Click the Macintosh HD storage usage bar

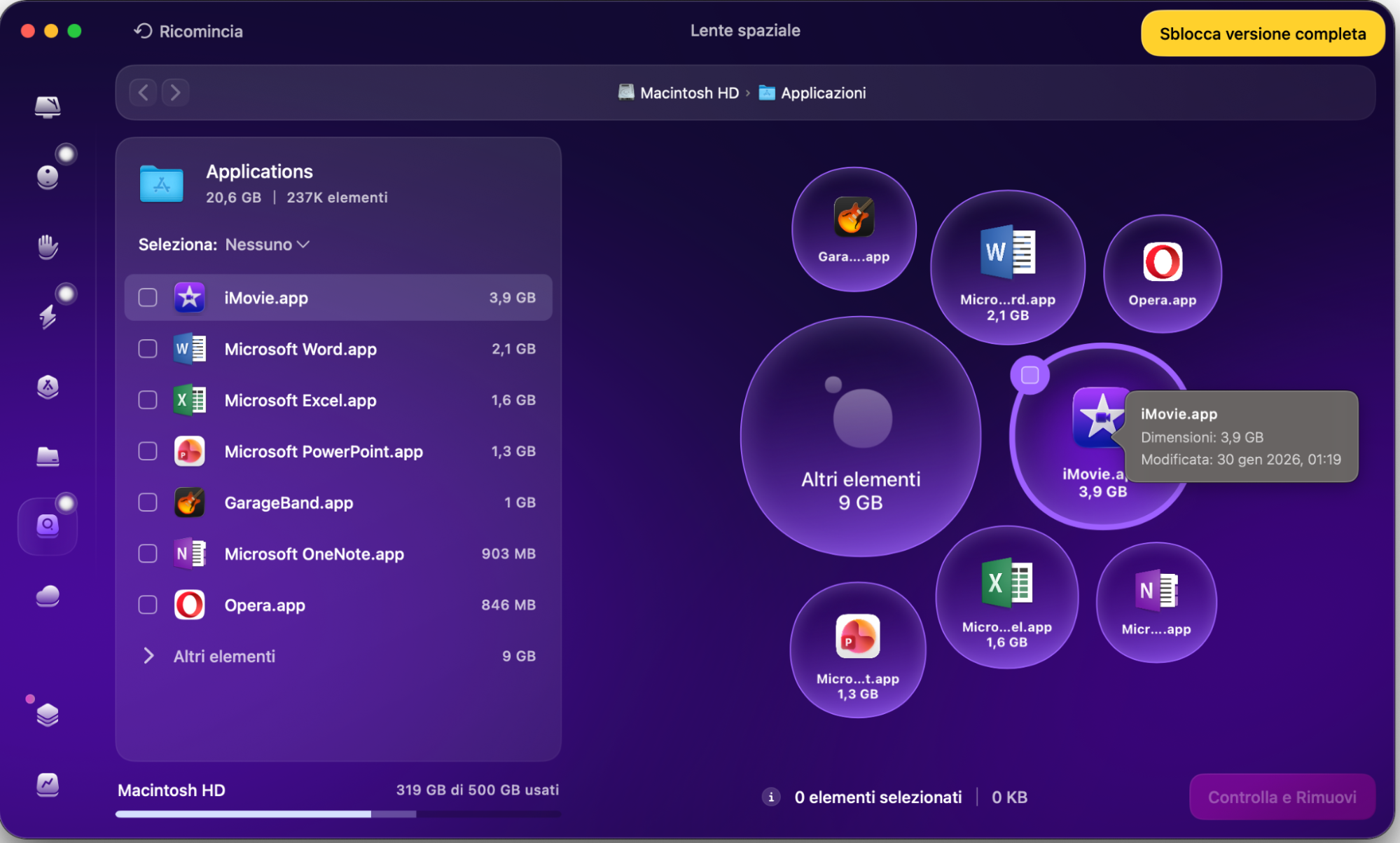338,814
